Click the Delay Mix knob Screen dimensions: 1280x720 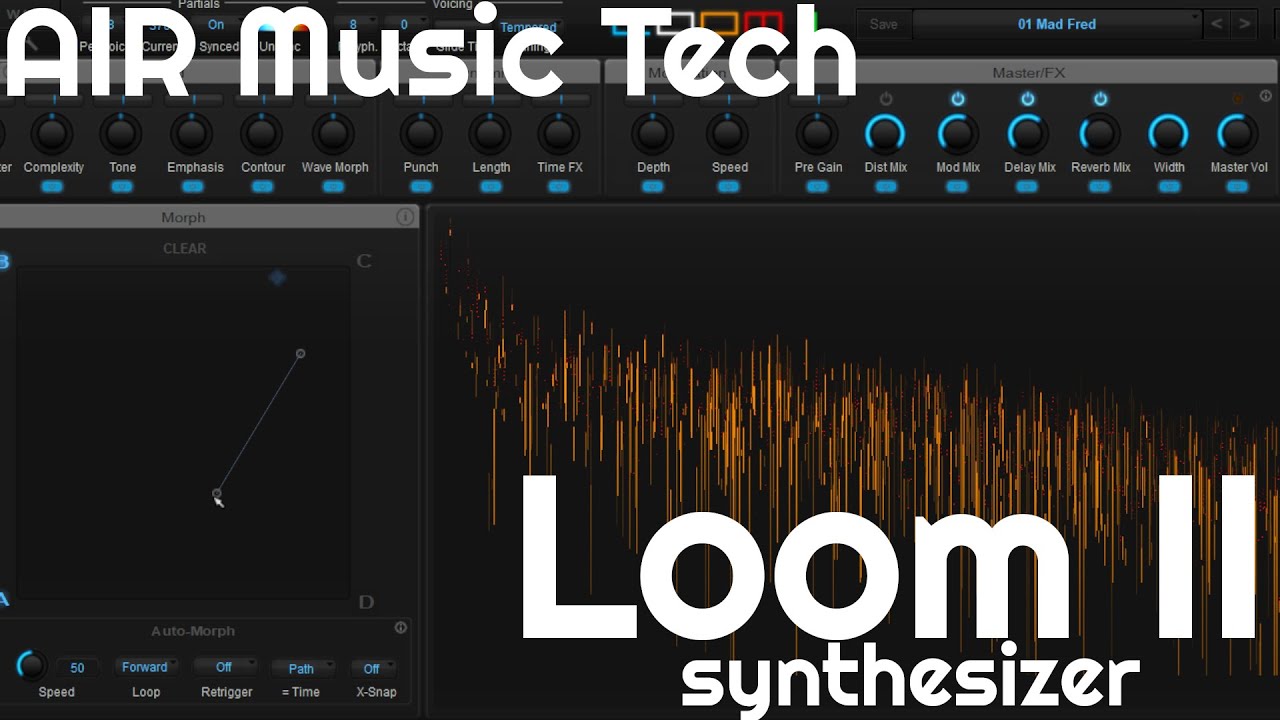tap(1027, 133)
